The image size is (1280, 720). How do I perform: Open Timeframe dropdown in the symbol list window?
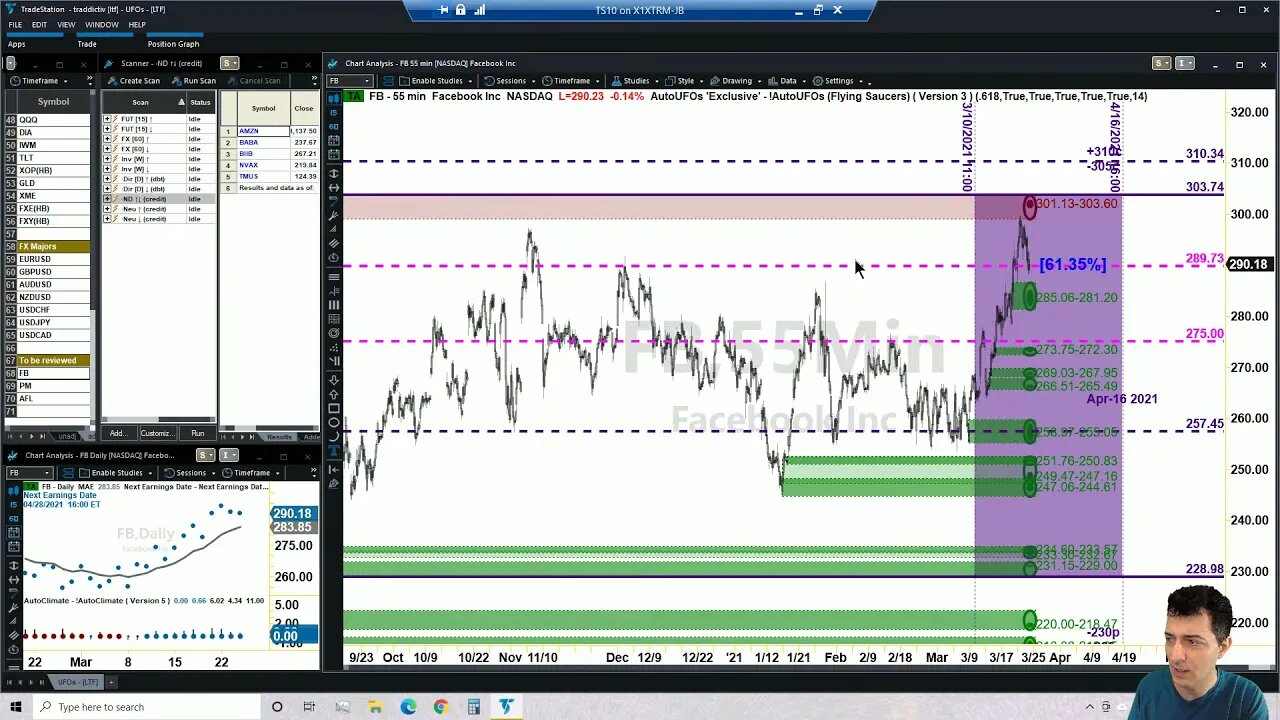39,81
